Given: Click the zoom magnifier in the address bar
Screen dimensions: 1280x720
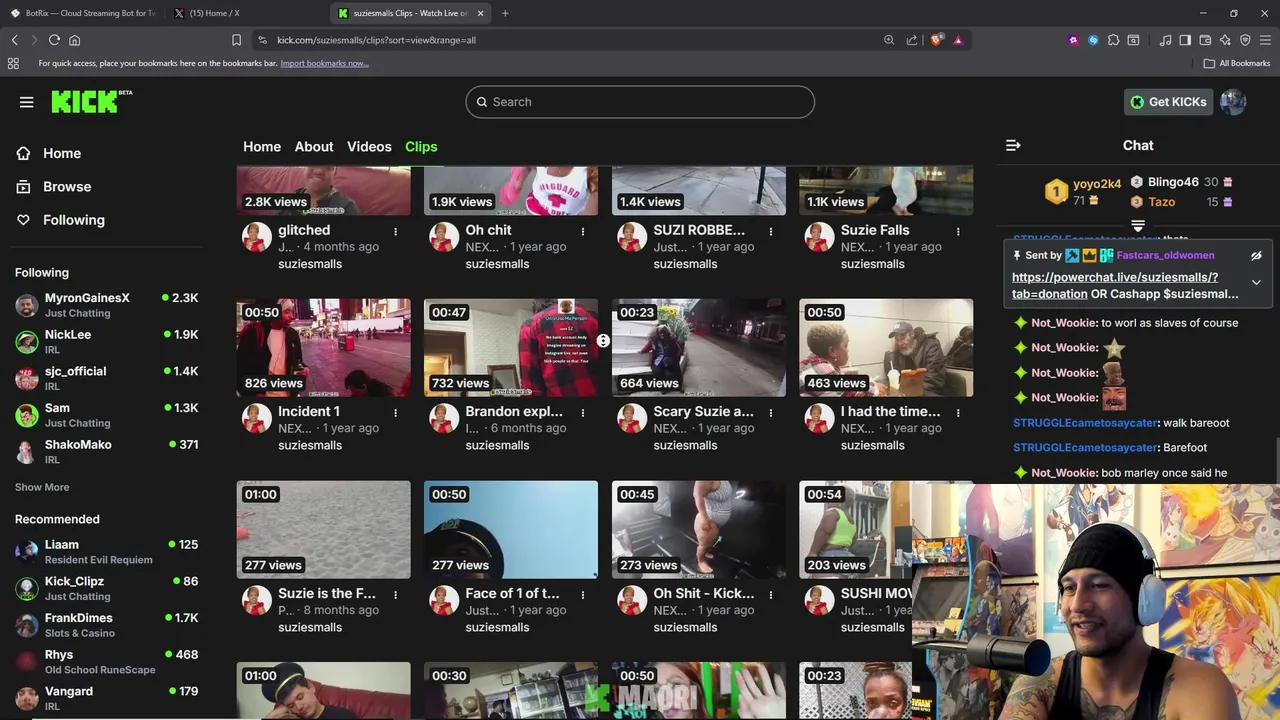Looking at the screenshot, I should click(889, 40).
